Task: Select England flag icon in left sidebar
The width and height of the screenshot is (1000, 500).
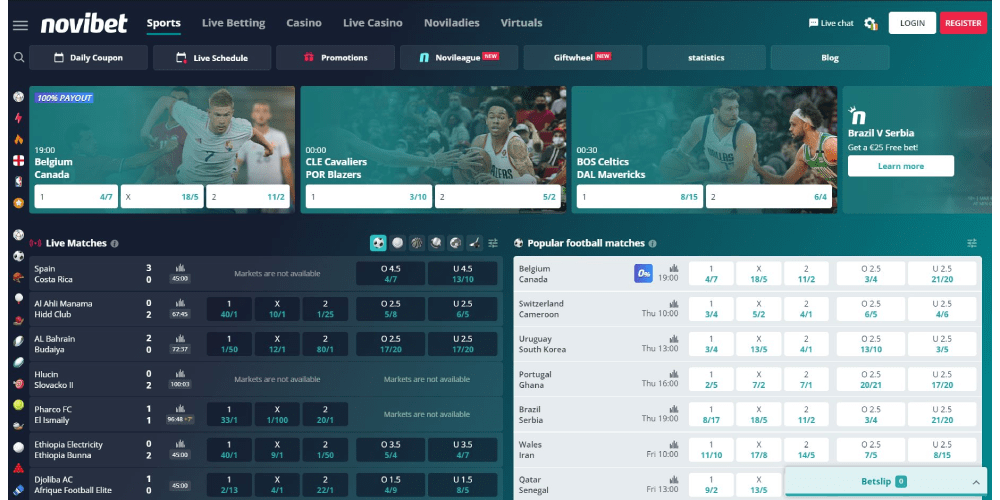Action: click(18, 160)
